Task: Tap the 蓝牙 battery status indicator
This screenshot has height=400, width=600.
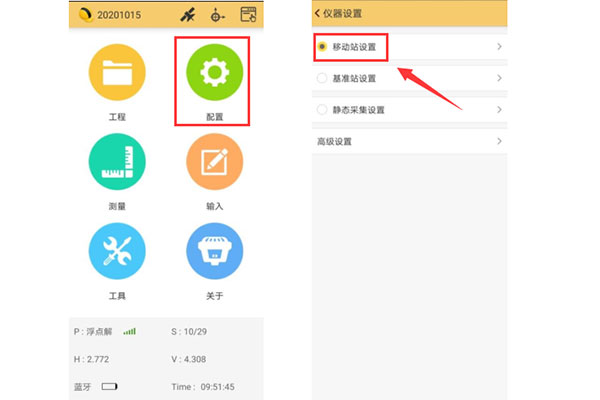Action: (109, 385)
